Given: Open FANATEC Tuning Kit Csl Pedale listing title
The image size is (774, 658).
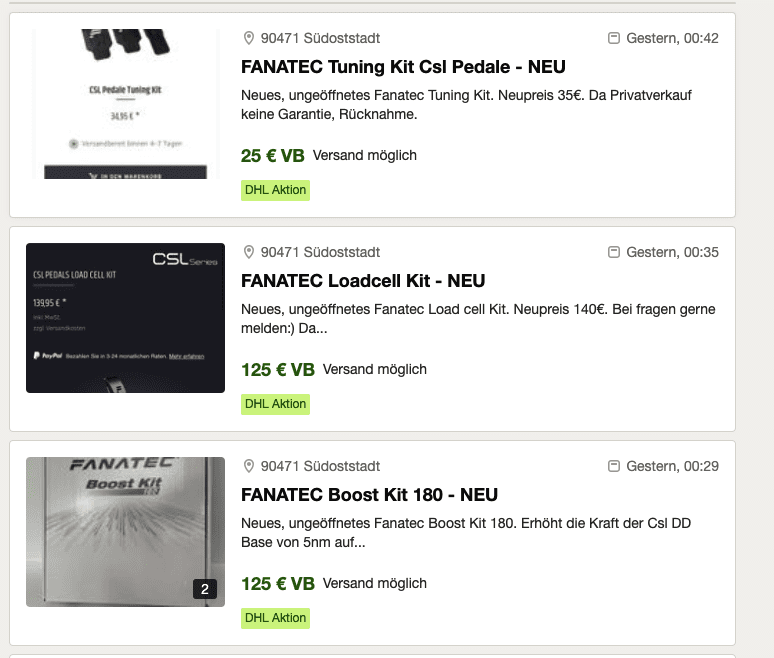Looking at the screenshot, I should pyautogui.click(x=403, y=67).
